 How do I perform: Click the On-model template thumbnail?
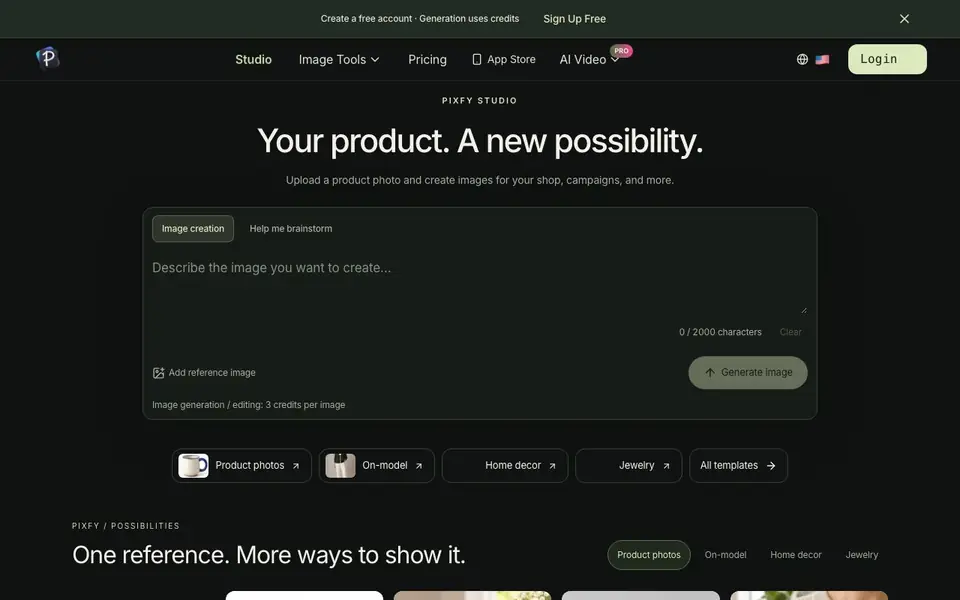tap(340, 466)
